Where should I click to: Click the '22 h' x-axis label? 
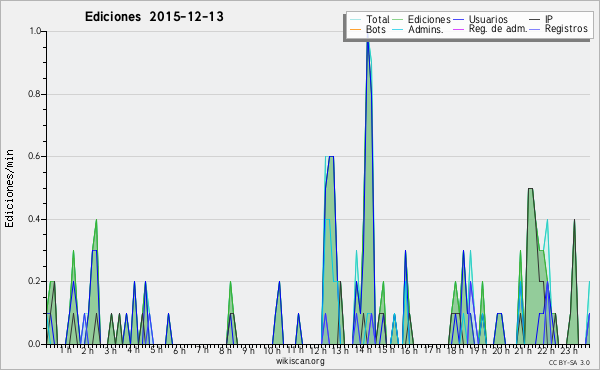(546, 350)
